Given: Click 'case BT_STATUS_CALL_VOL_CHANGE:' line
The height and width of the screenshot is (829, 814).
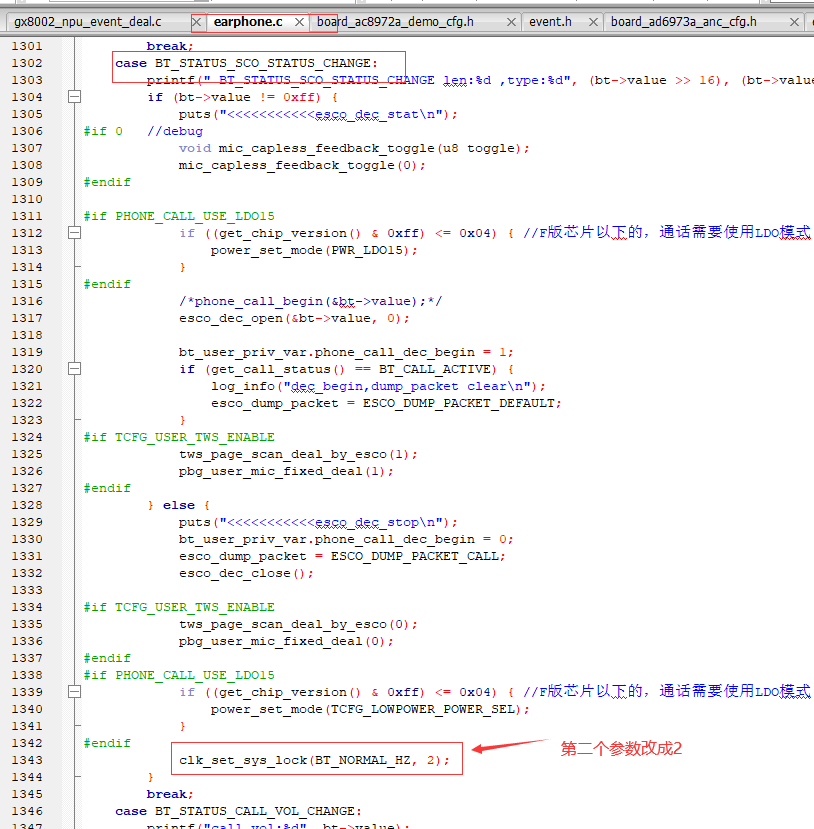Looking at the screenshot, I should click(x=238, y=811).
